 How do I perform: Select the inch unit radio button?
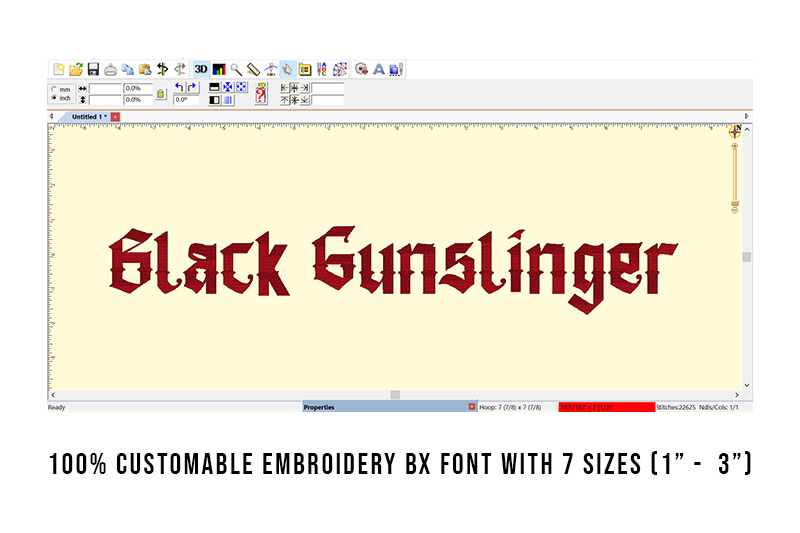[x=54, y=98]
